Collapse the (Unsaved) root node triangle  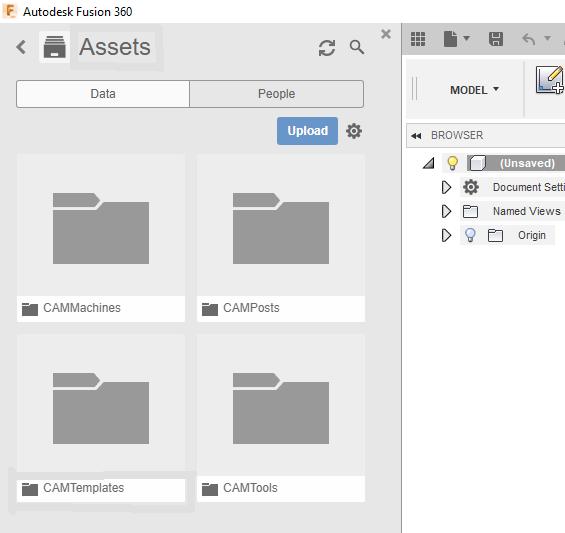[x=429, y=163]
